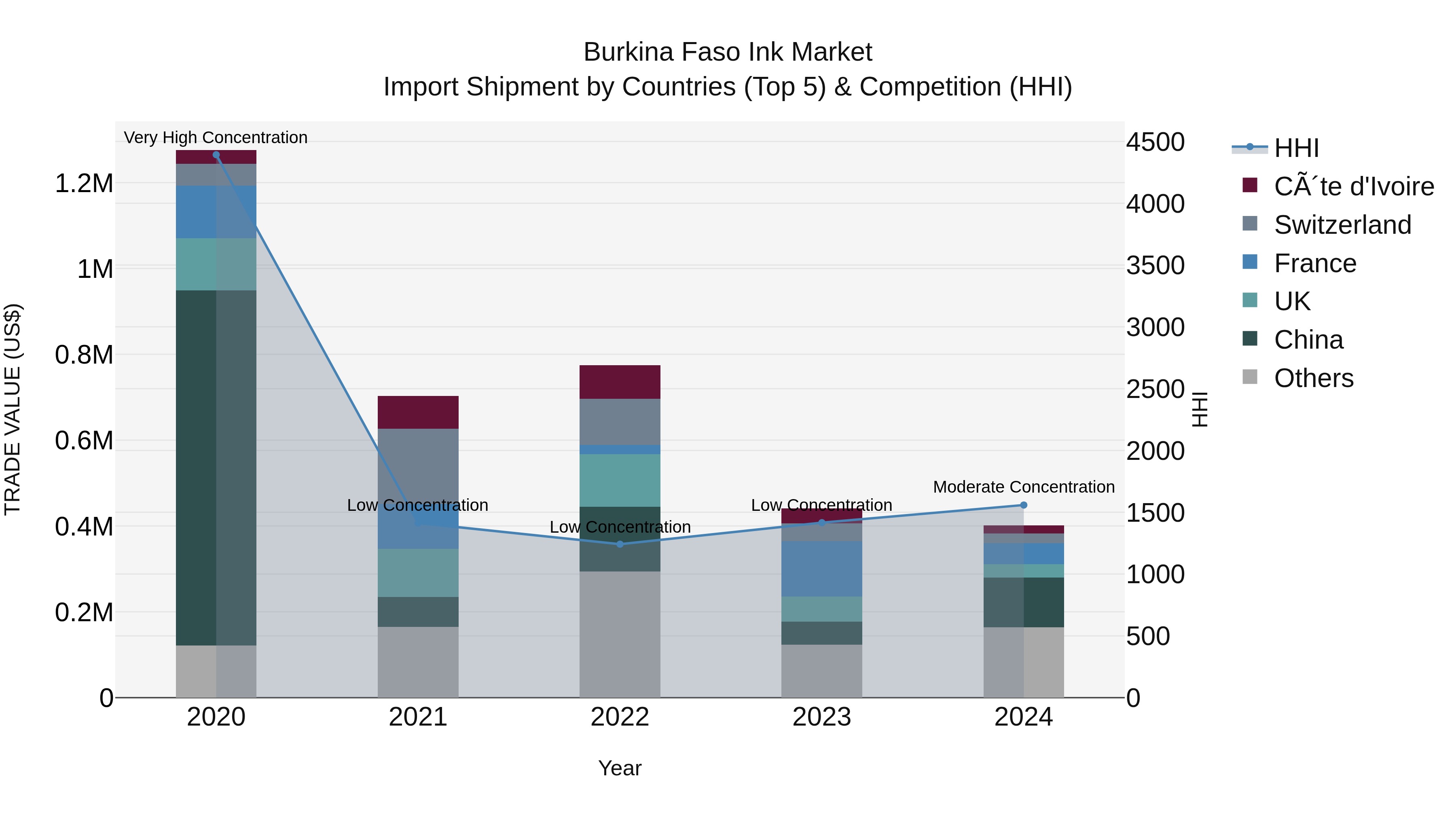Click the vertical HHI right axis title
The image size is (1456, 819).
[x=1200, y=409]
